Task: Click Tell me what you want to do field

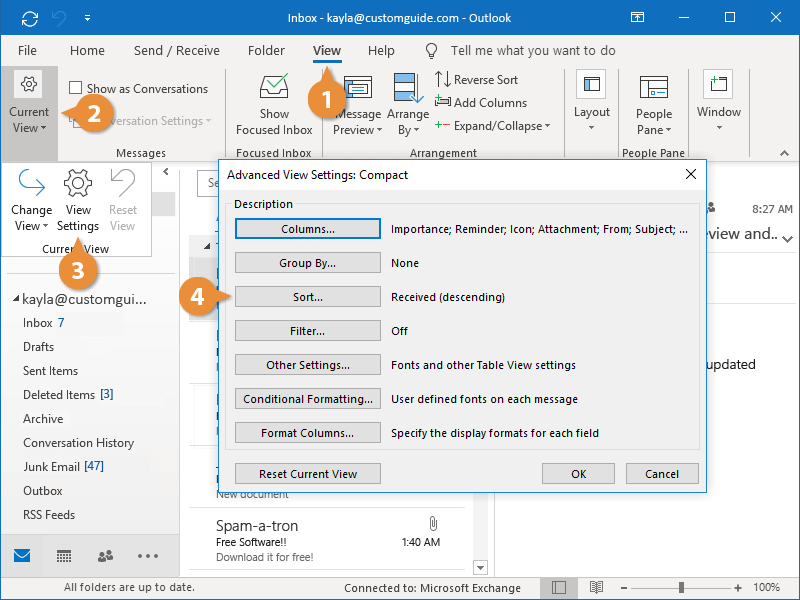Action: pyautogui.click(x=533, y=51)
